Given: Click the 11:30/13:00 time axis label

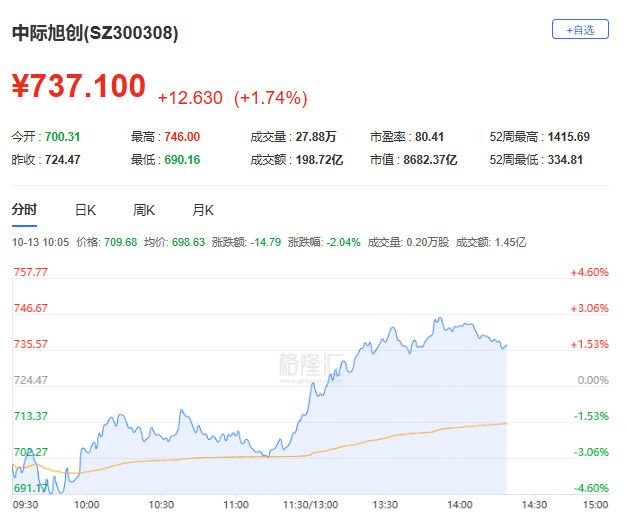Looking at the screenshot, I should [x=311, y=504].
